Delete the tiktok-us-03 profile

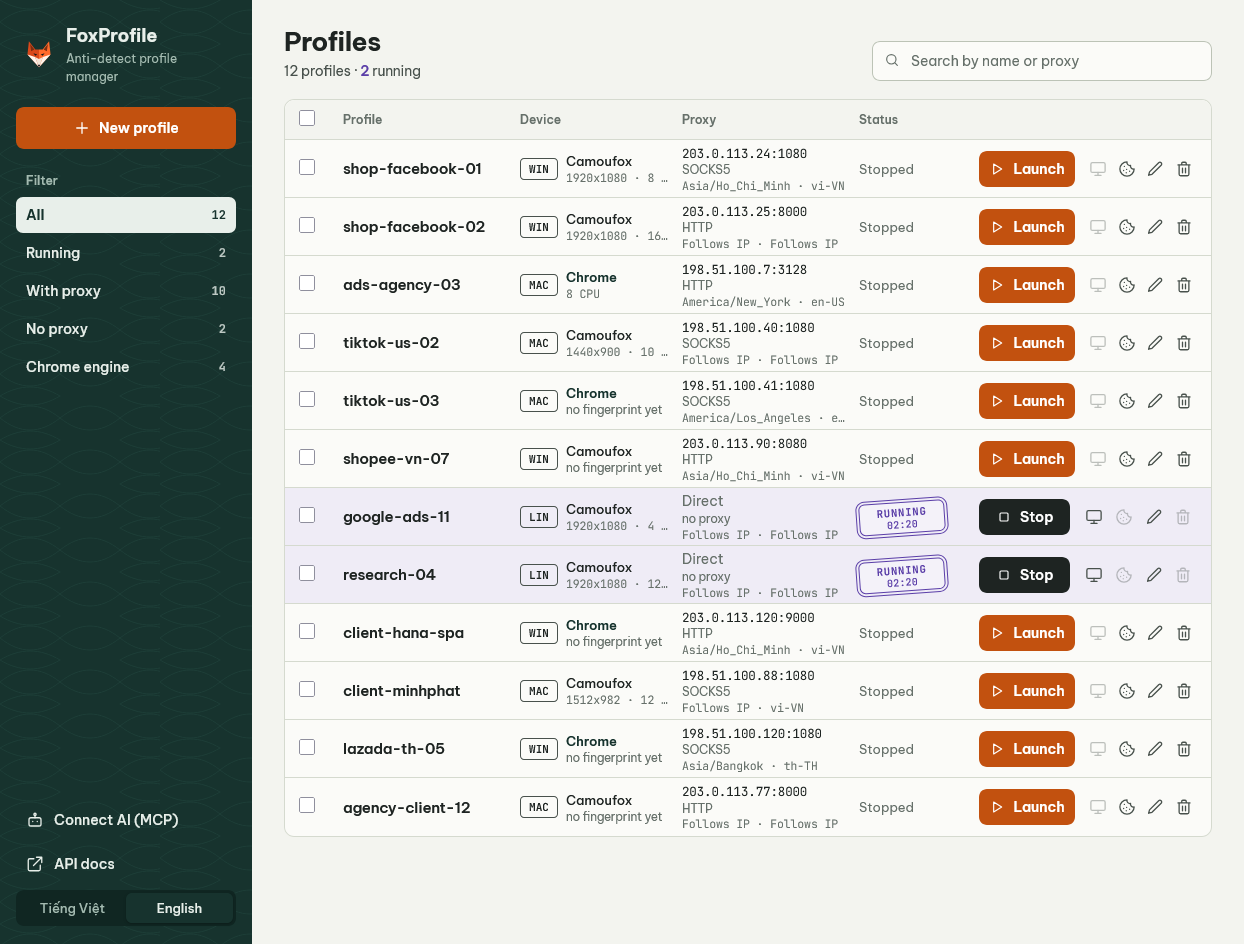1184,401
